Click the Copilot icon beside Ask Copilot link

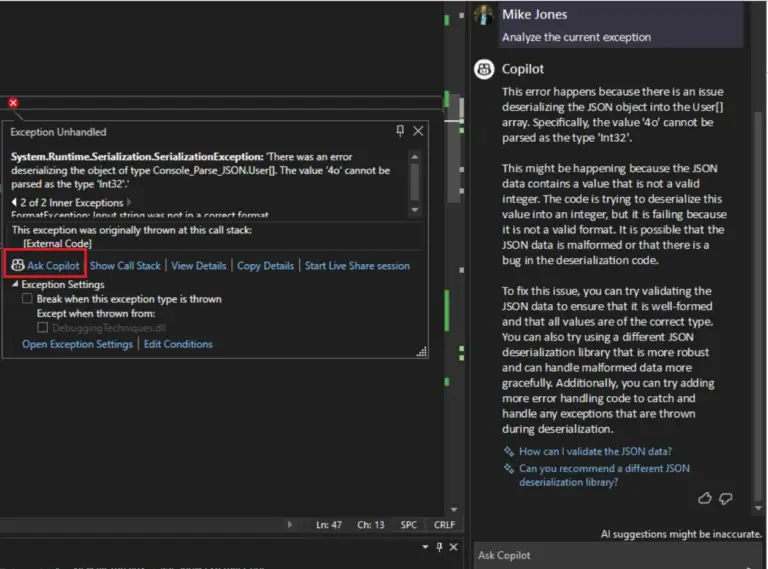(x=18, y=265)
